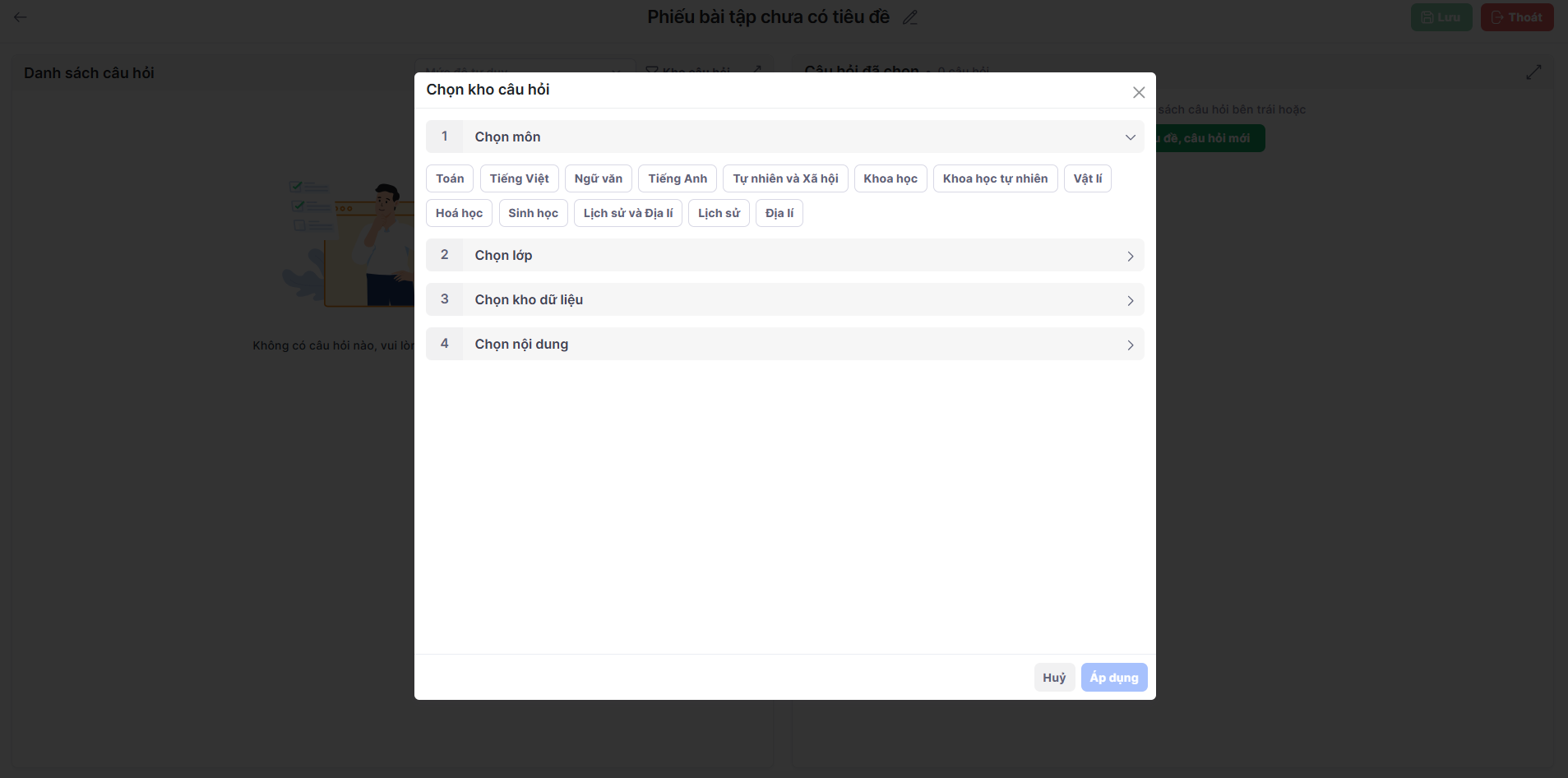Expand the Chọn nội dung section
Viewport: 1568px width, 778px height.
pyautogui.click(x=1131, y=345)
